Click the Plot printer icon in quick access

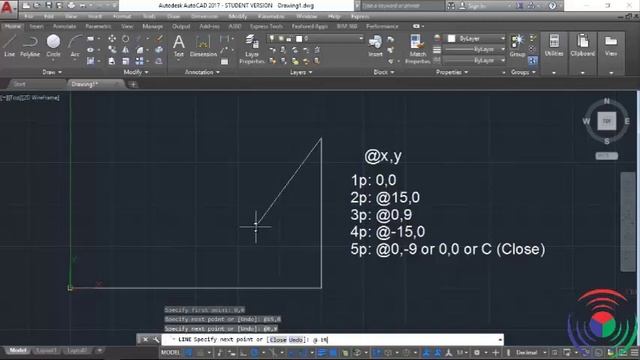tap(71, 5)
